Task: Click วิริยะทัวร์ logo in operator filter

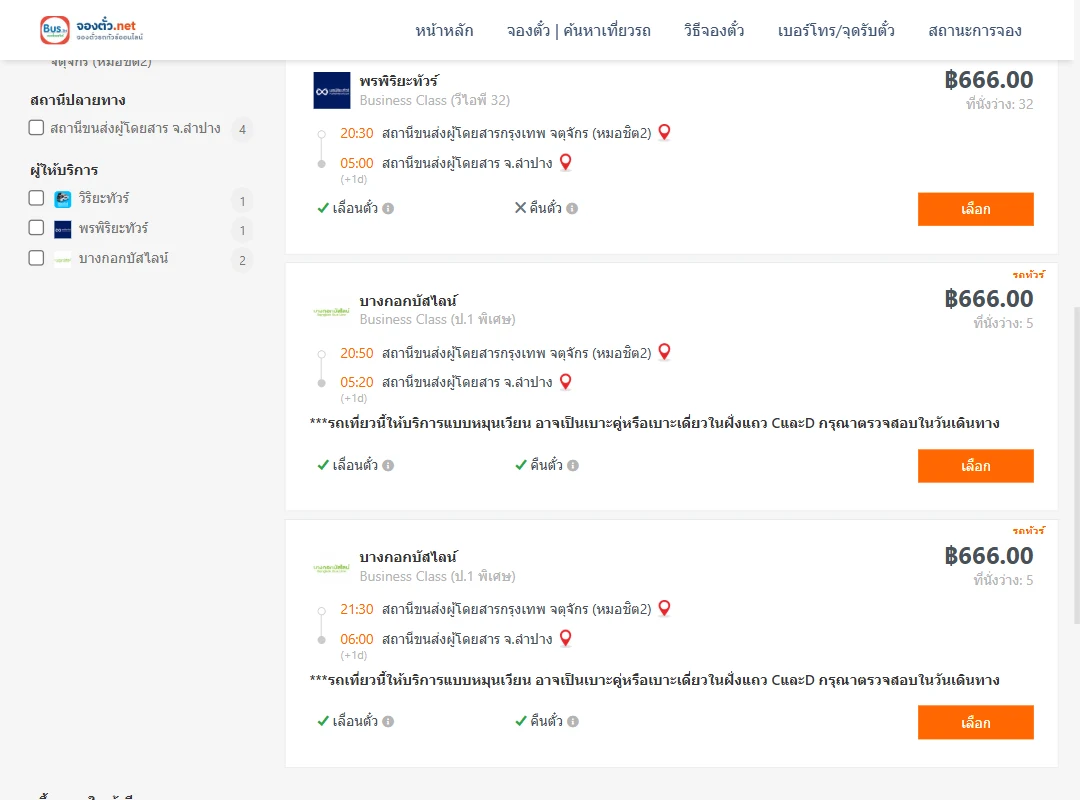Action: (x=63, y=199)
